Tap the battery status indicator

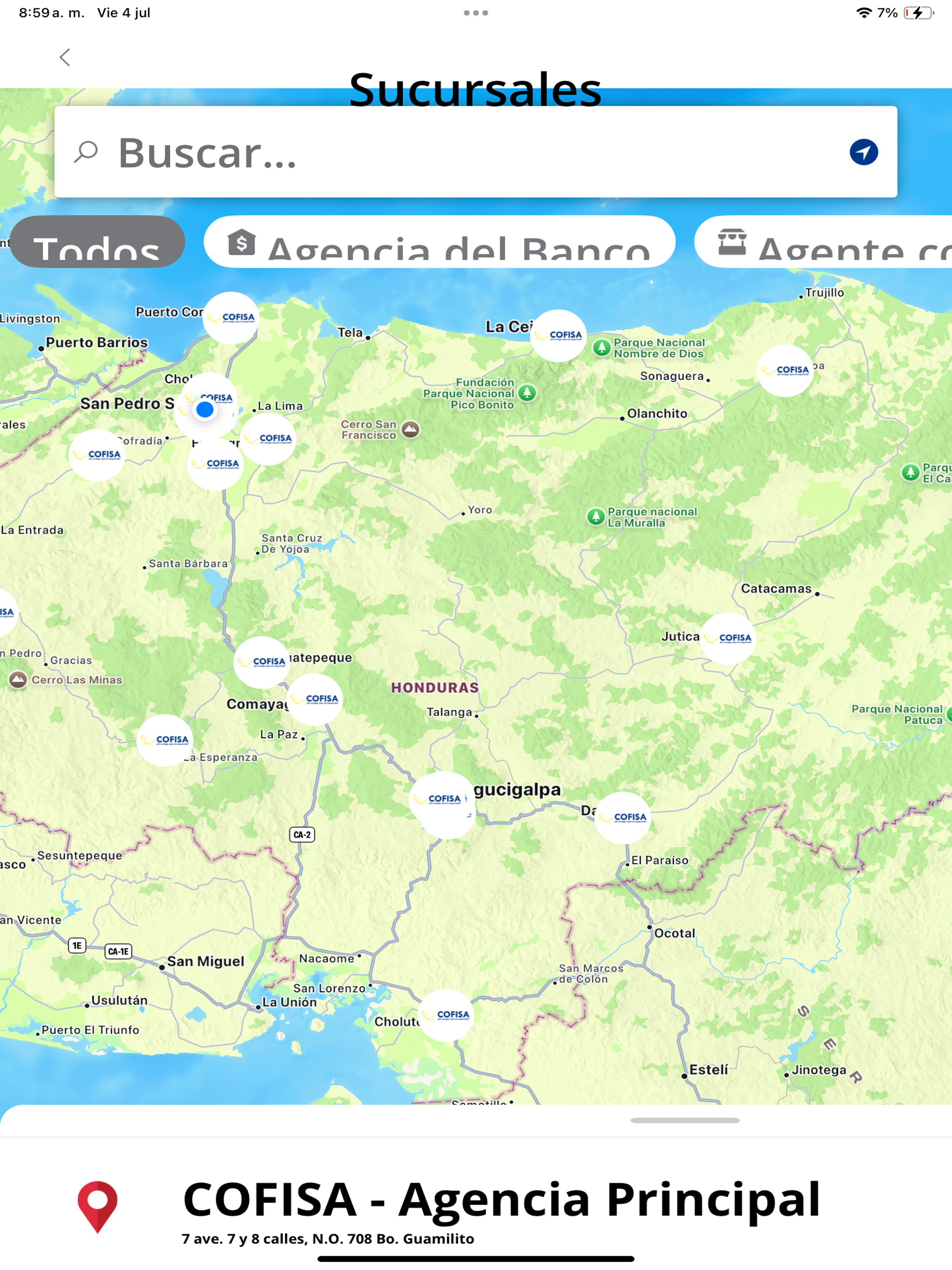pyautogui.click(x=919, y=12)
